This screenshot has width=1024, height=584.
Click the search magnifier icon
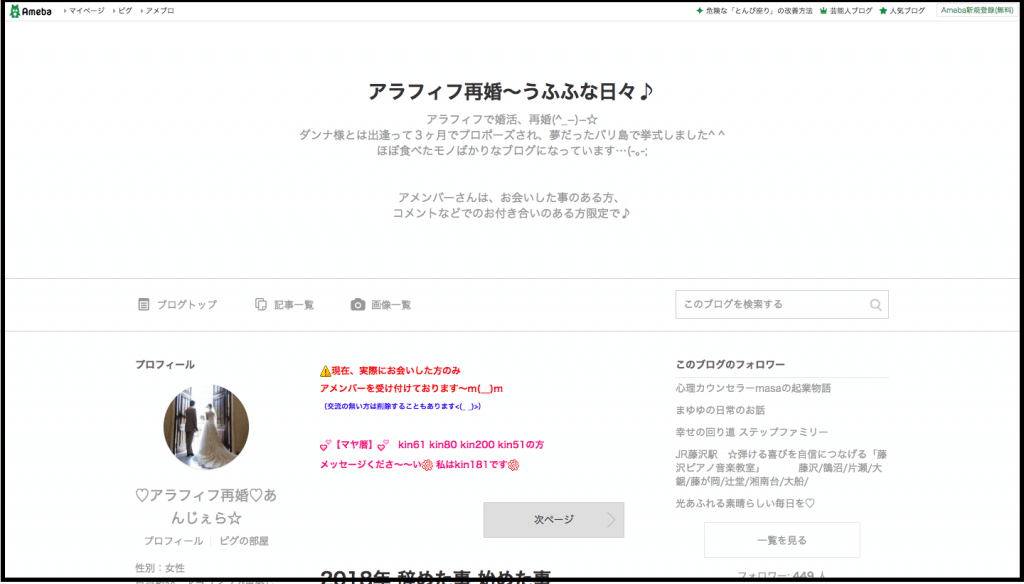[x=875, y=305]
